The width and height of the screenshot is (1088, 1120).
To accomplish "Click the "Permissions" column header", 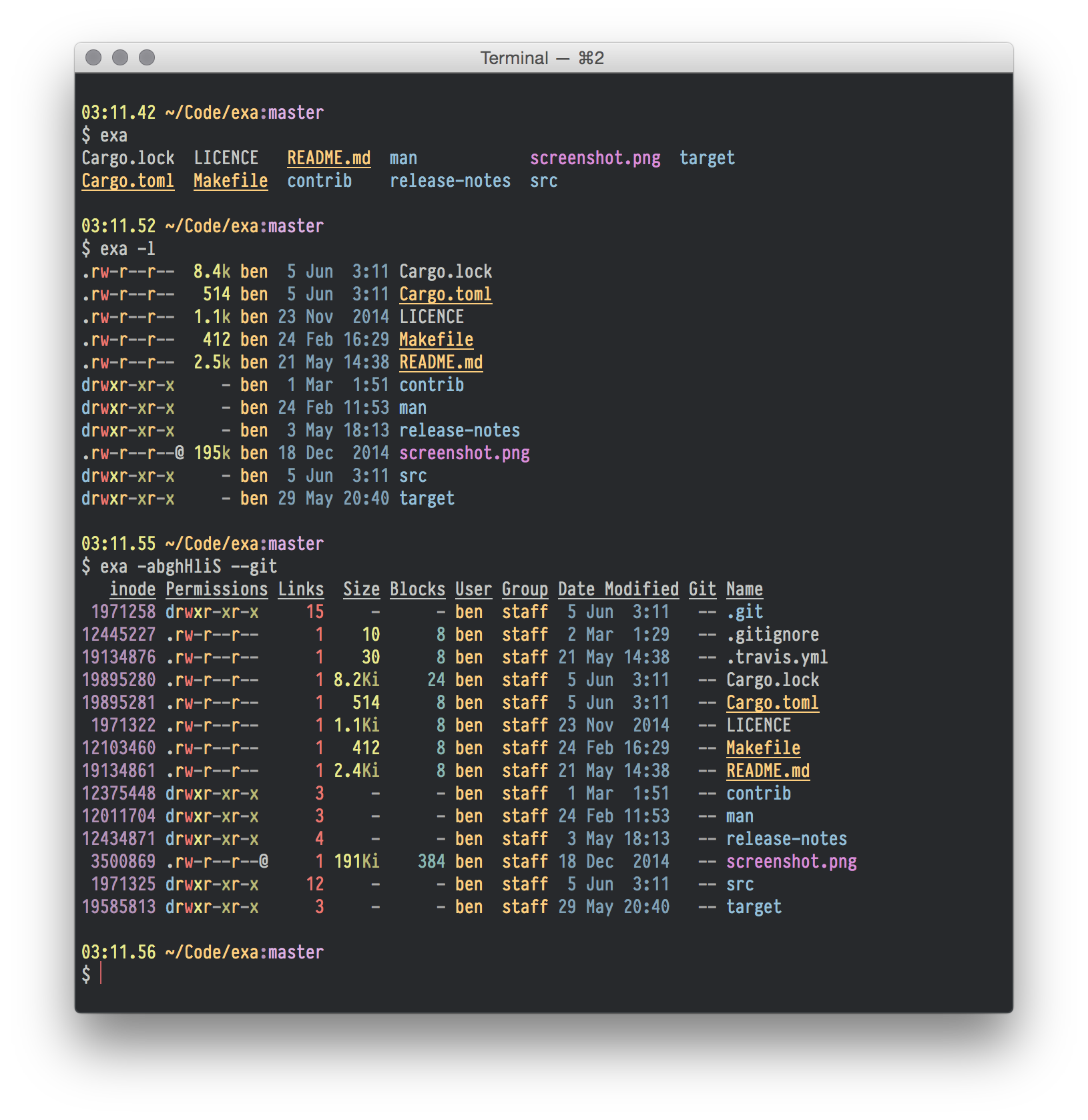I will (216, 589).
